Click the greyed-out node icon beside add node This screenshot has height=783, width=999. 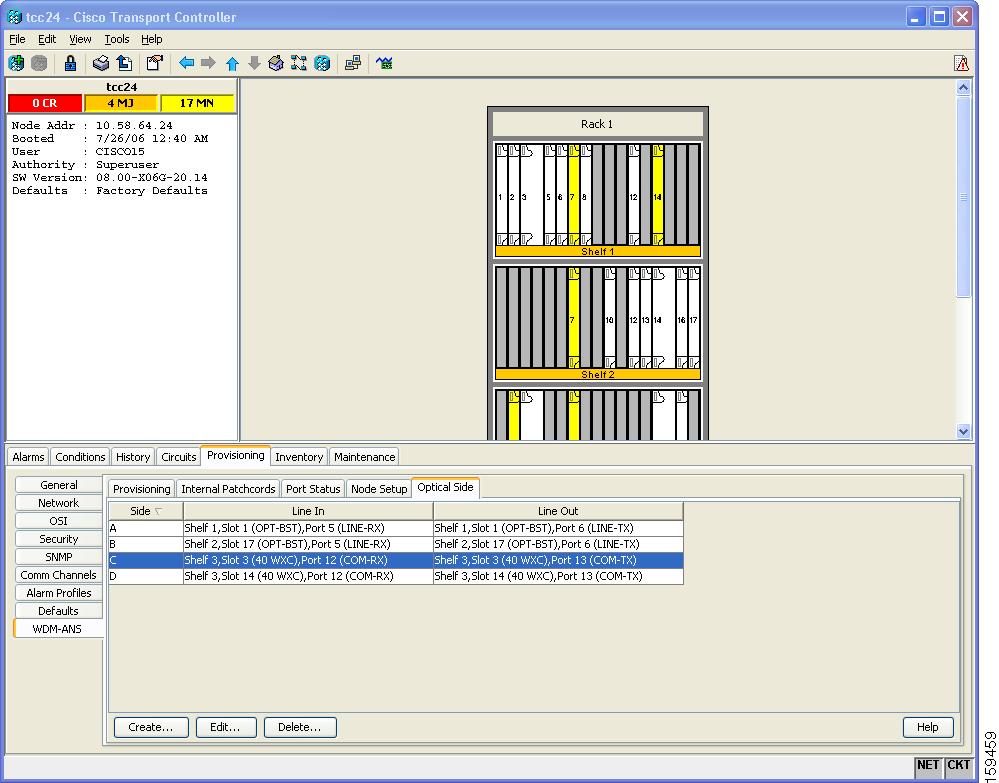40,63
